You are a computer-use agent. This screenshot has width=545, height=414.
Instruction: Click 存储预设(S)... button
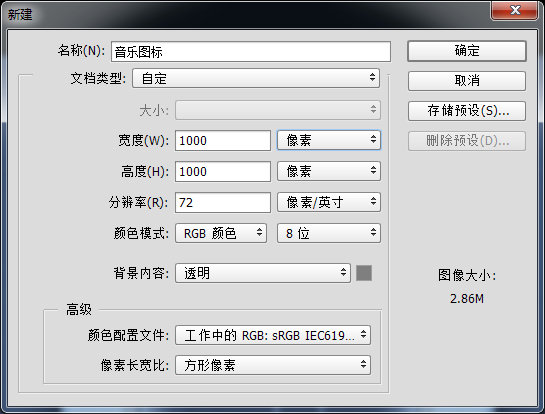[467, 111]
